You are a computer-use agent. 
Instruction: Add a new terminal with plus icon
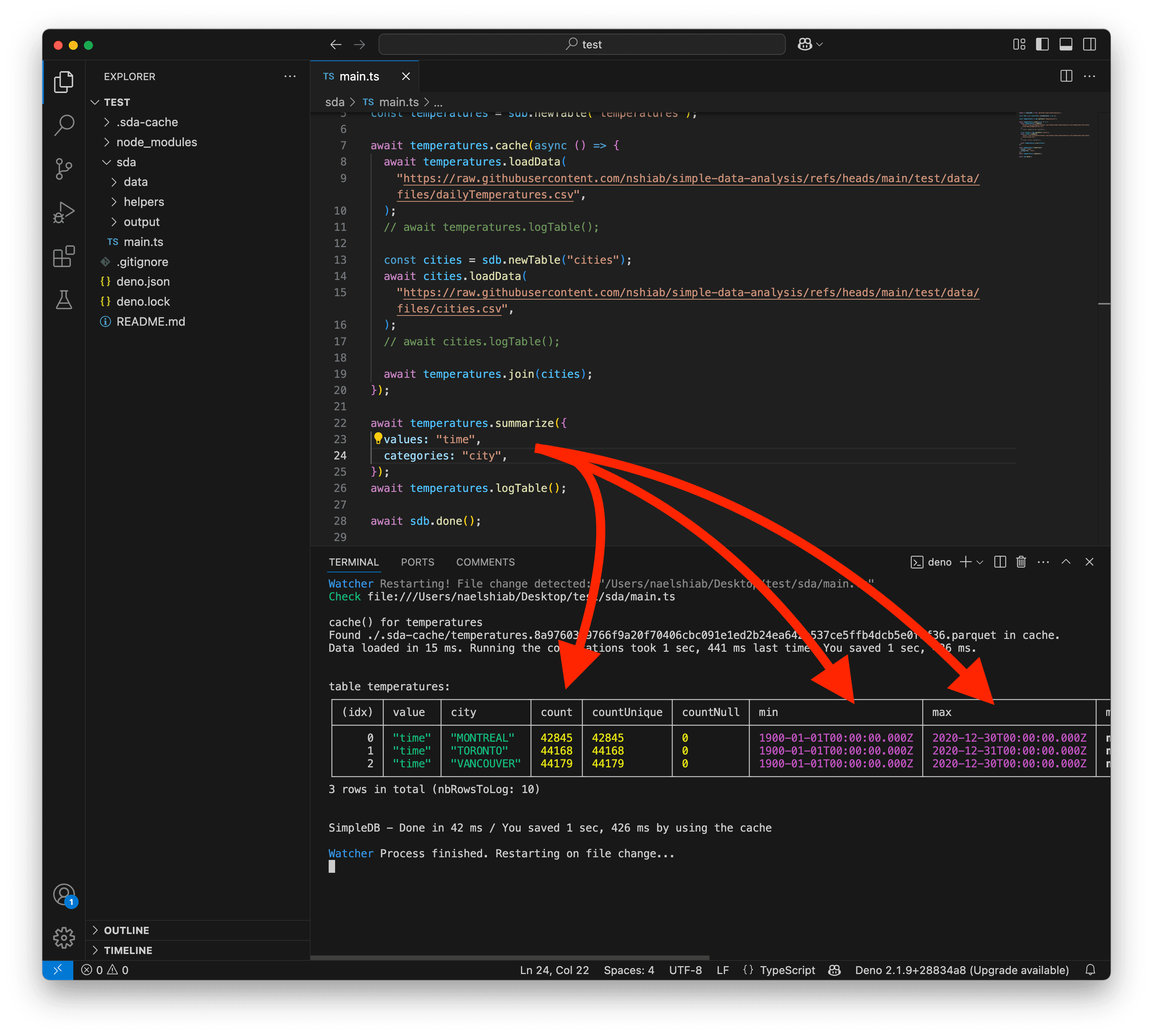(x=965, y=562)
